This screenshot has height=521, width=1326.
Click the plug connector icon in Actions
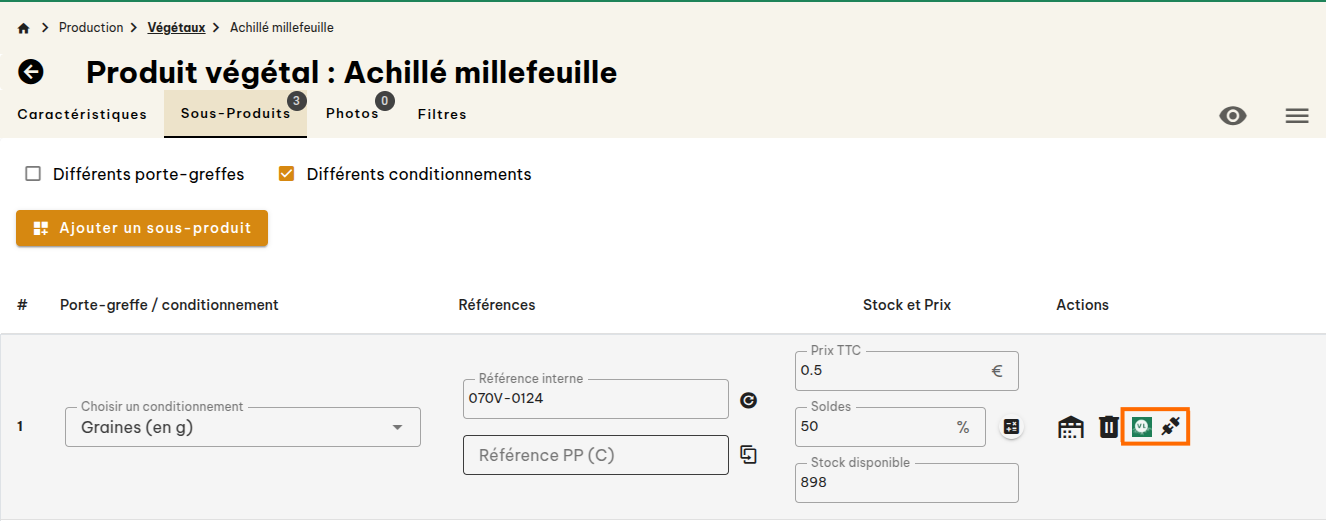(x=1171, y=427)
